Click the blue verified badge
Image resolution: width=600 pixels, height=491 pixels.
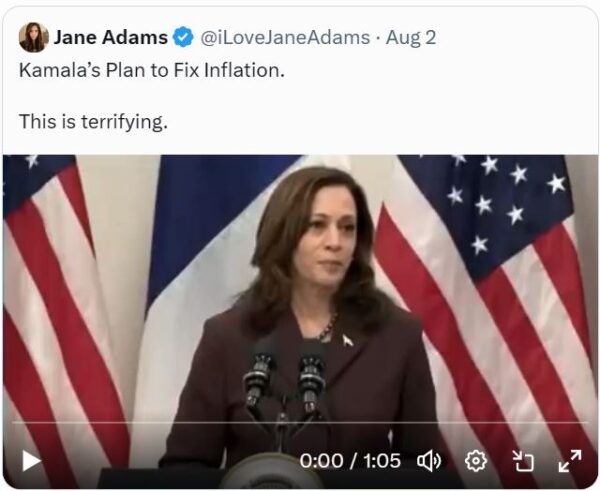pos(183,37)
